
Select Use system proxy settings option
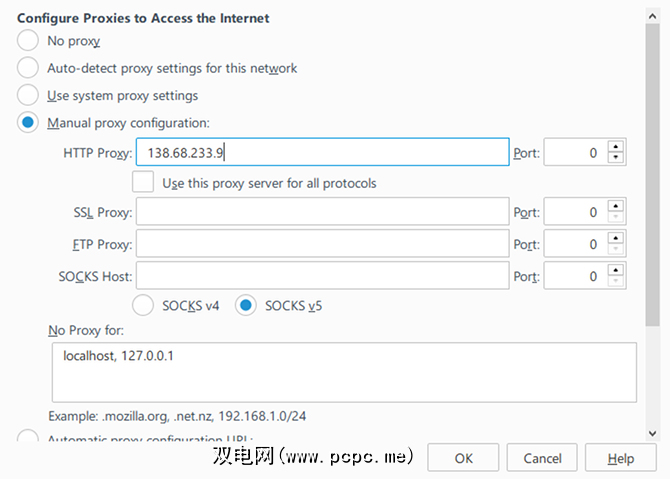tap(28, 96)
